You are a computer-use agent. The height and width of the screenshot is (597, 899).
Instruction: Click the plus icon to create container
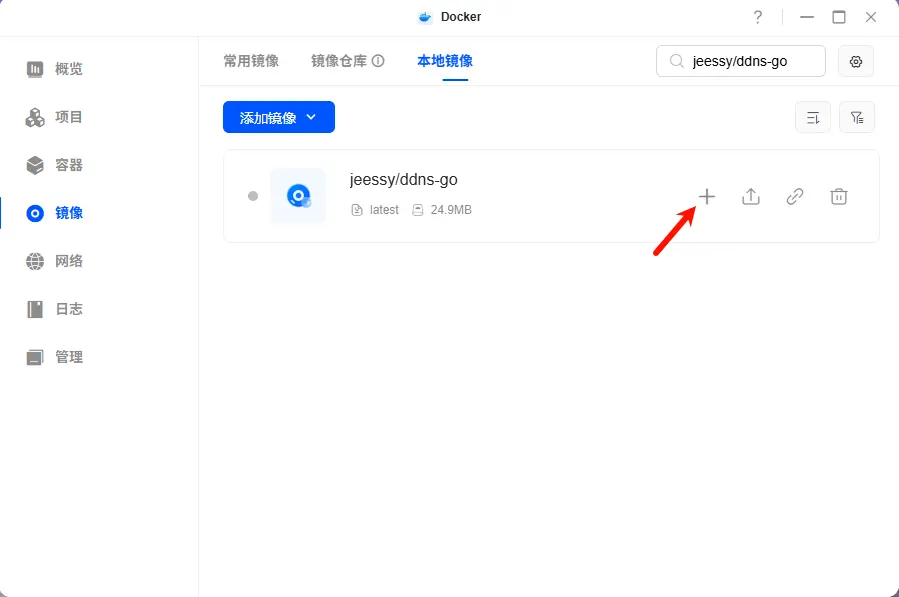pyautogui.click(x=707, y=197)
